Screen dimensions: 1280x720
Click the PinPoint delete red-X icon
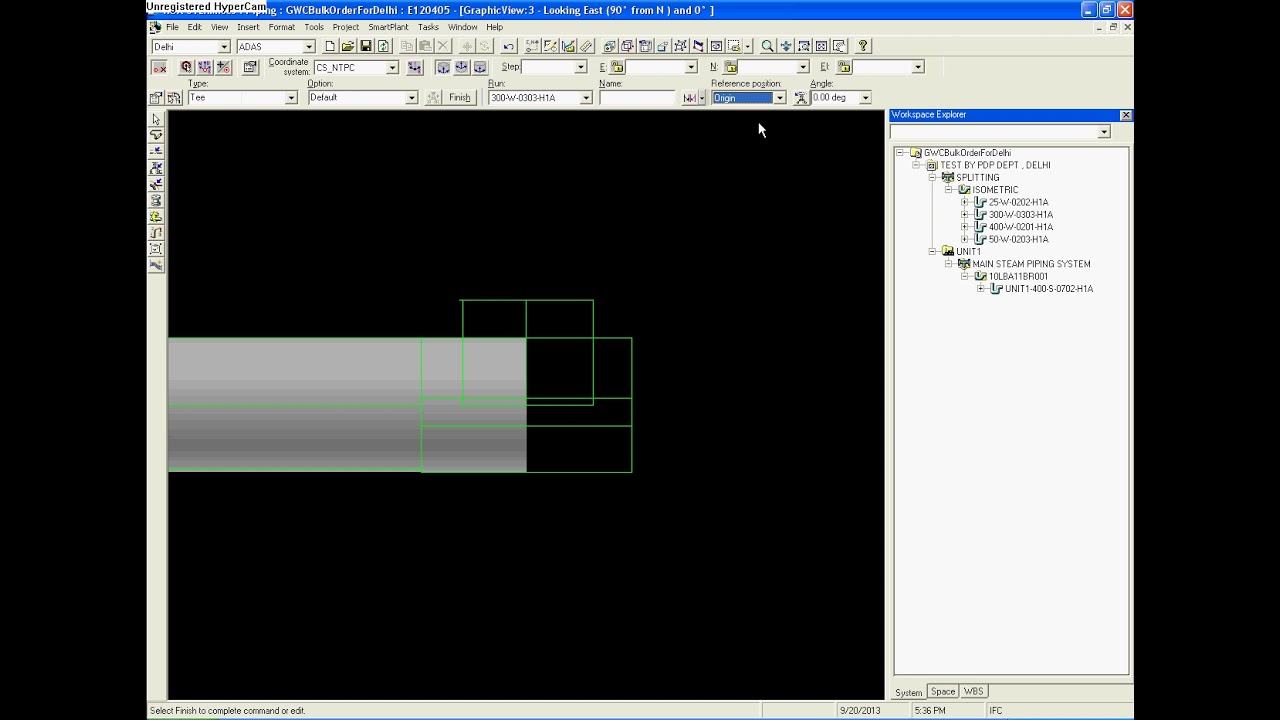pyautogui.click(x=159, y=67)
